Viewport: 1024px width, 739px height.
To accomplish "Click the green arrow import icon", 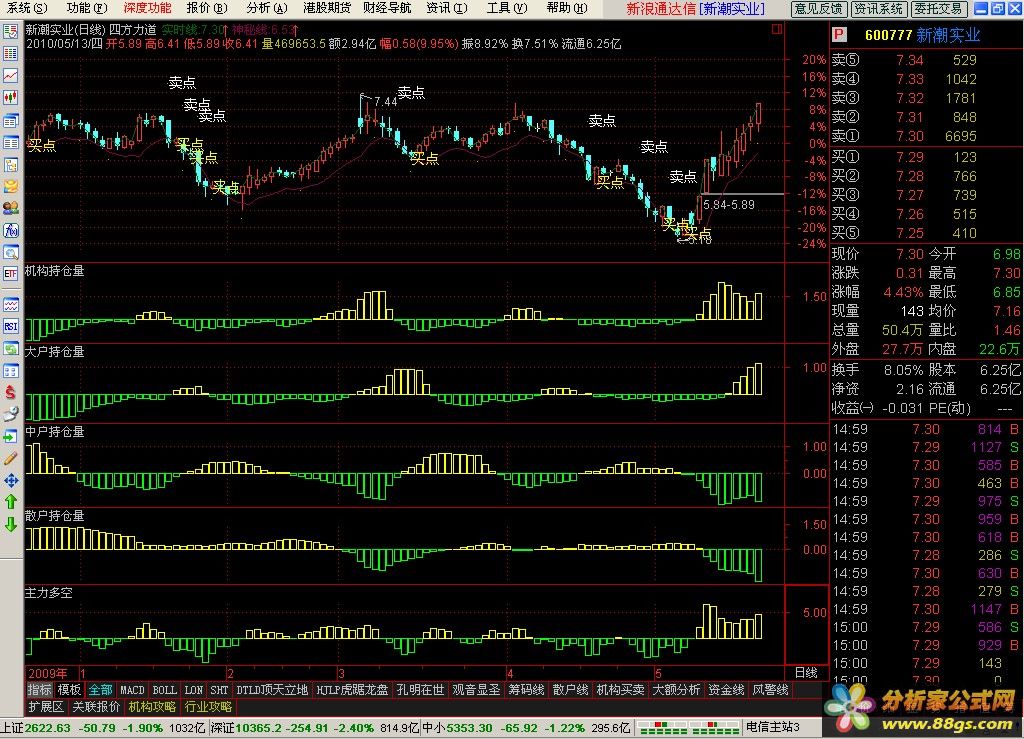I will tap(10, 436).
